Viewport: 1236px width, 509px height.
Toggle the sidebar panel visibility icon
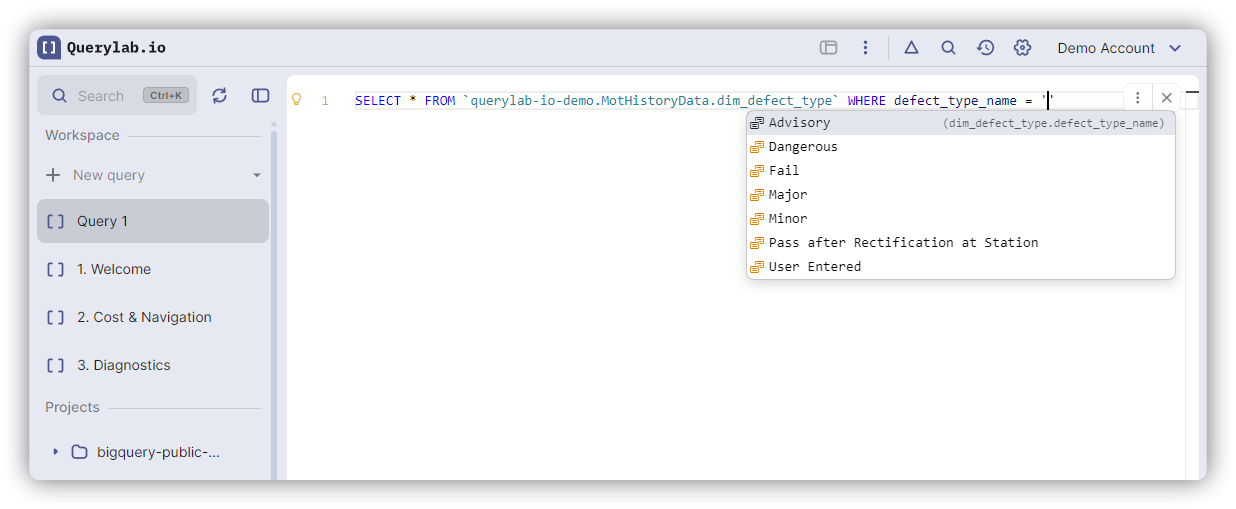[260, 95]
